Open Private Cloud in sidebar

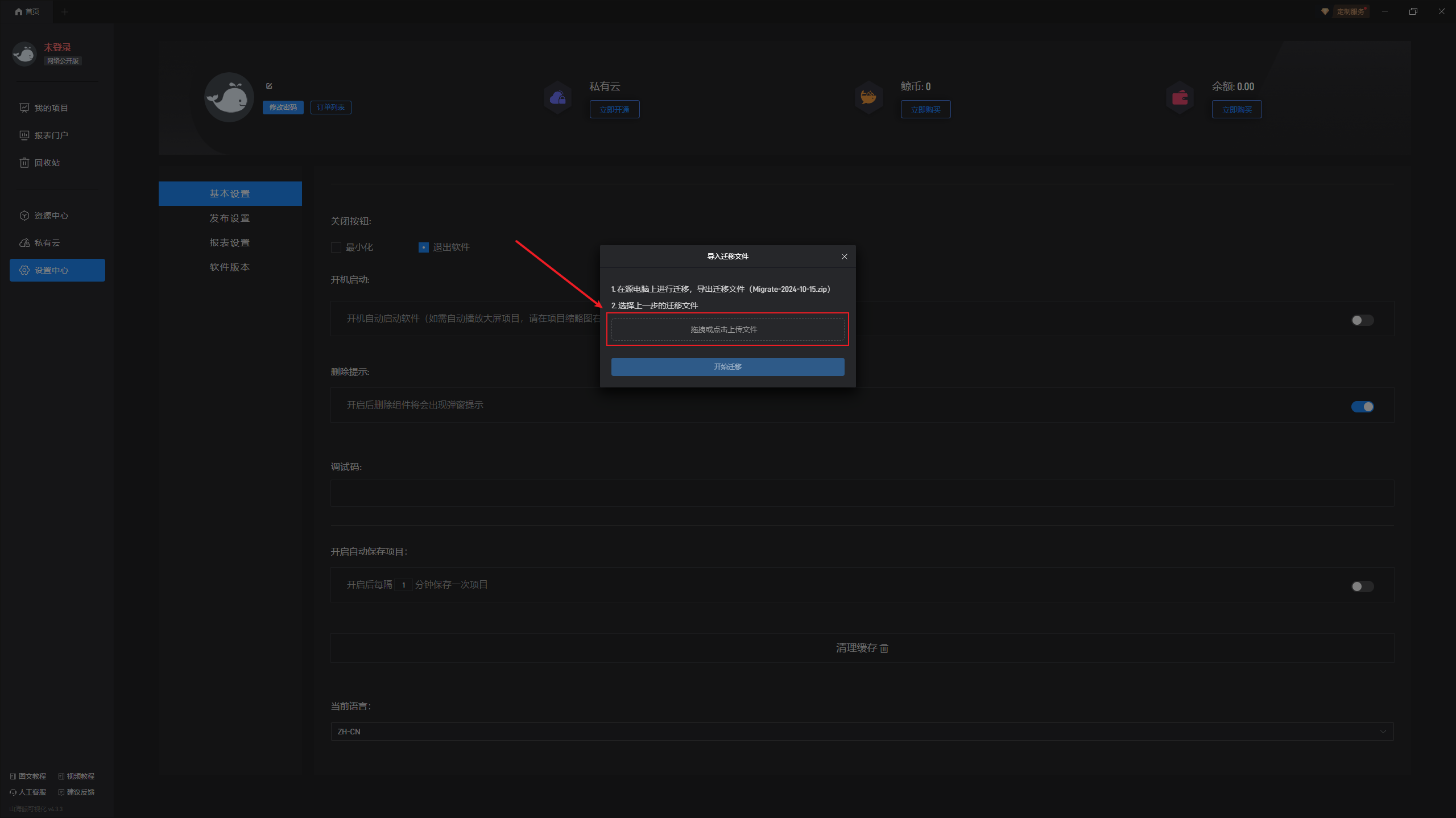pyautogui.click(x=47, y=243)
